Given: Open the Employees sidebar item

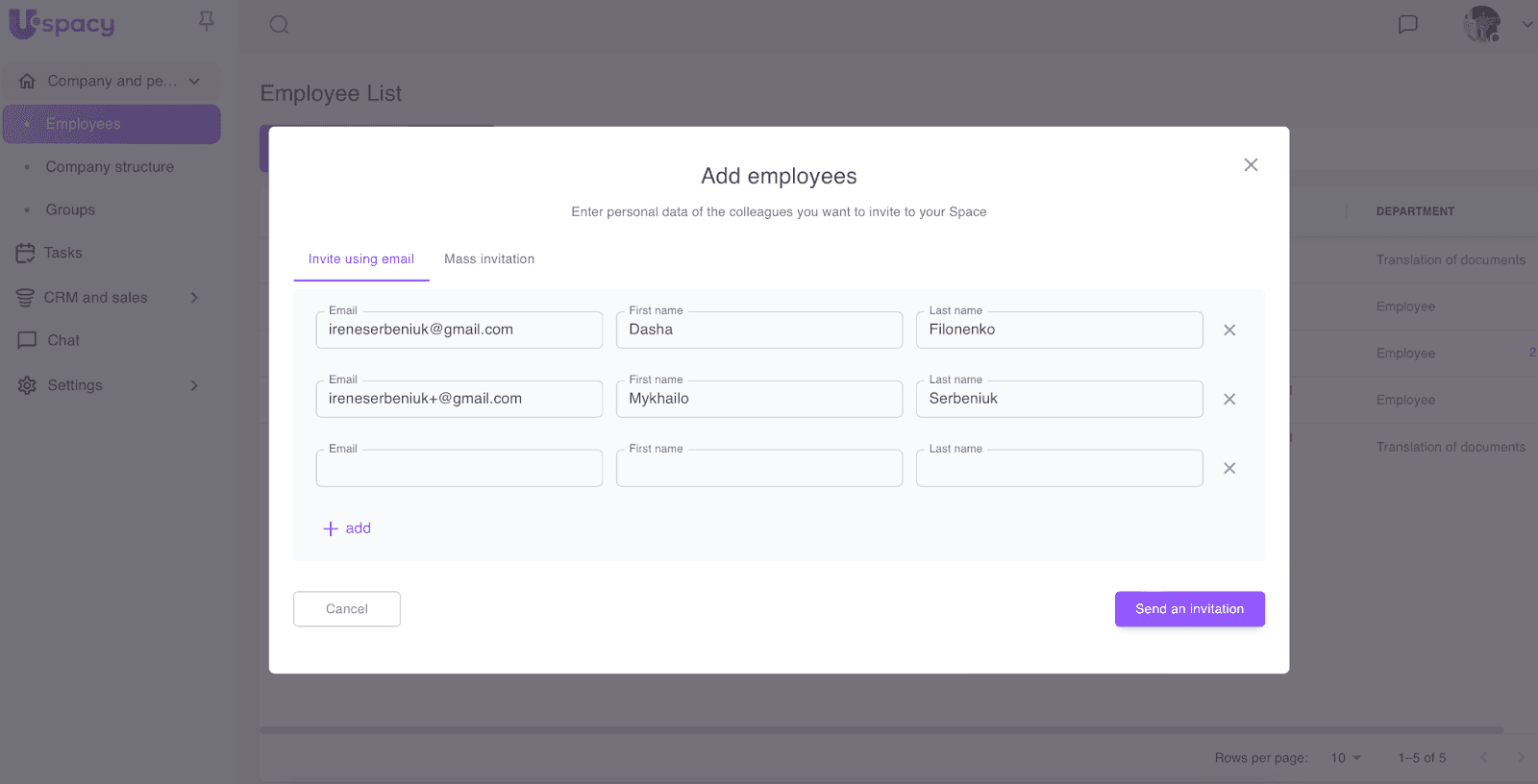Looking at the screenshot, I should point(112,124).
